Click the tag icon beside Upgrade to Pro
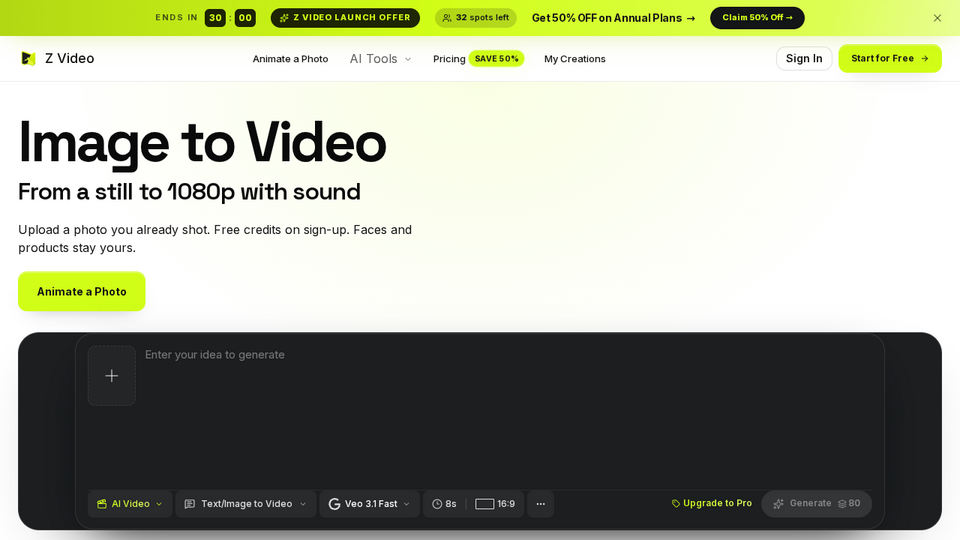 (676, 503)
